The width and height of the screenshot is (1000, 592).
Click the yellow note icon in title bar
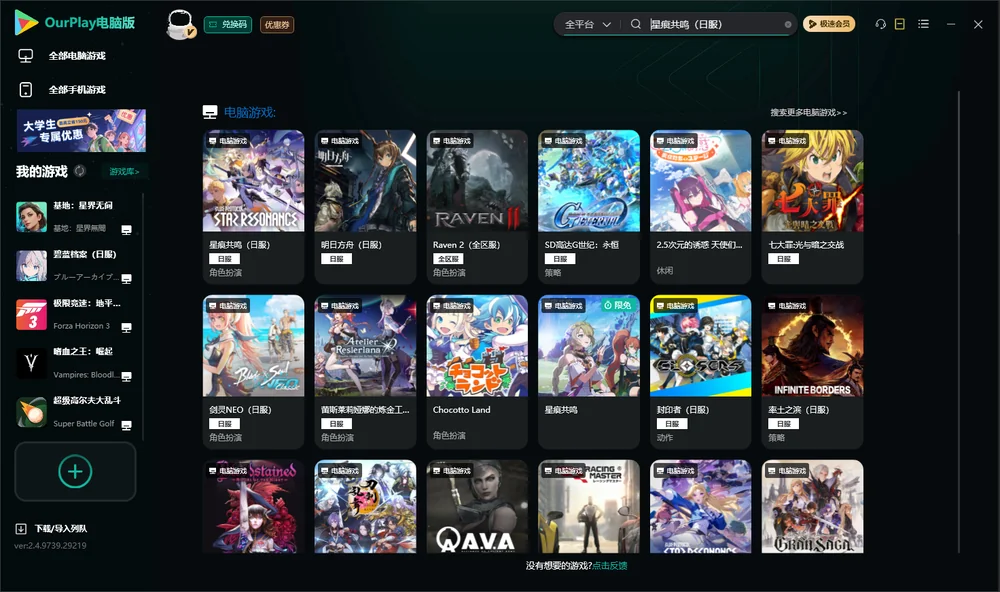(x=899, y=24)
